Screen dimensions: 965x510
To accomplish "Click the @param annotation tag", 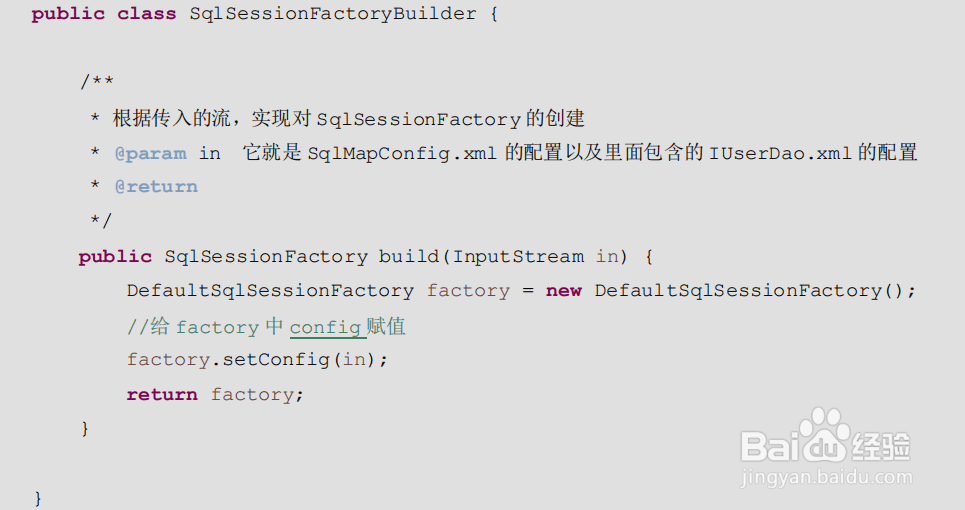I will click(x=150, y=153).
